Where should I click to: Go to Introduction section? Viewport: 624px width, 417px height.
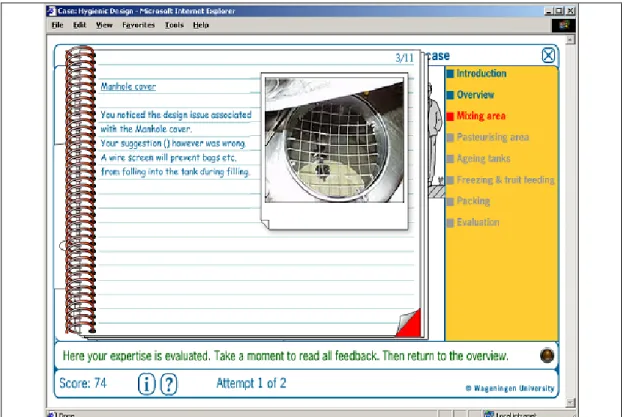click(x=481, y=74)
